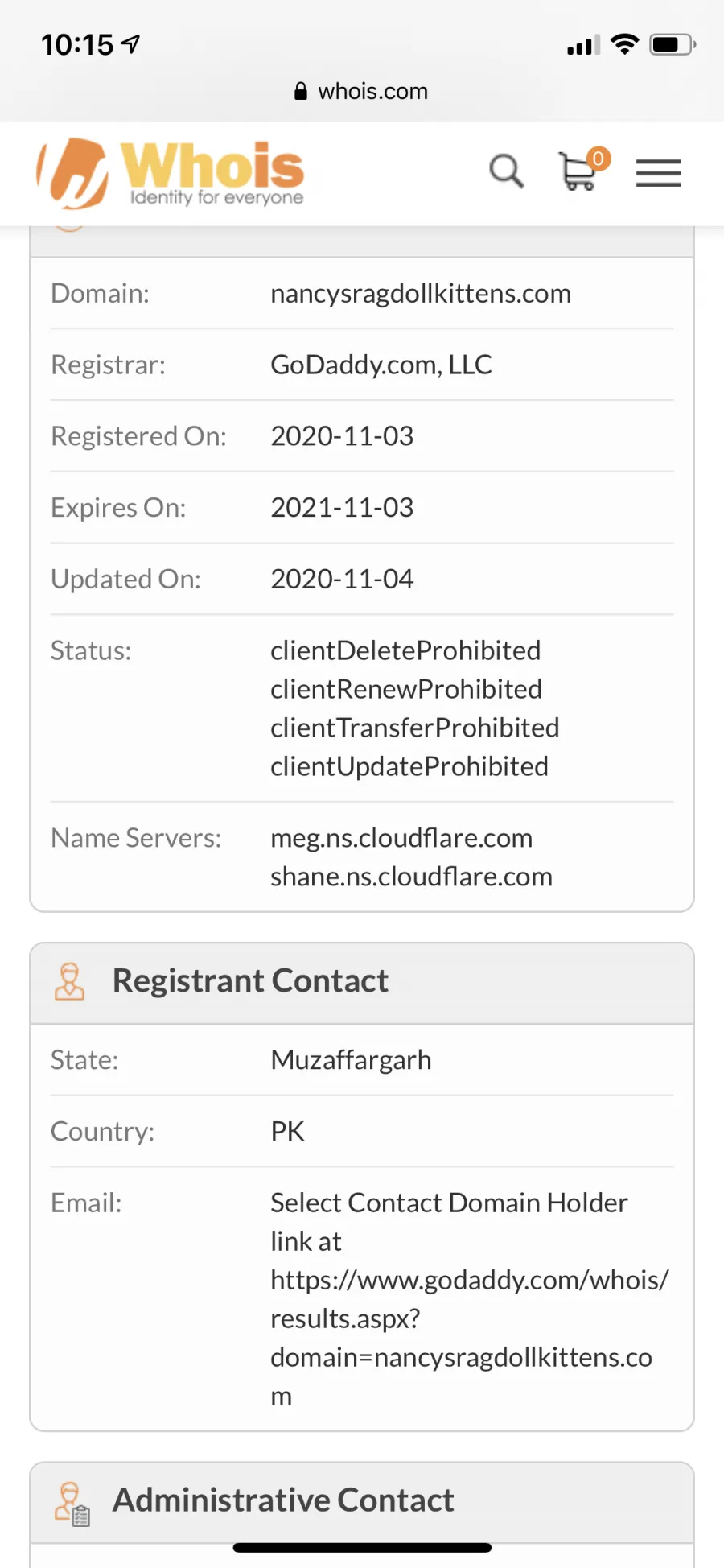Screen dimensions: 724x1568
Task: Tap meg.ns.cloudflare.com name server
Action: 401,838
